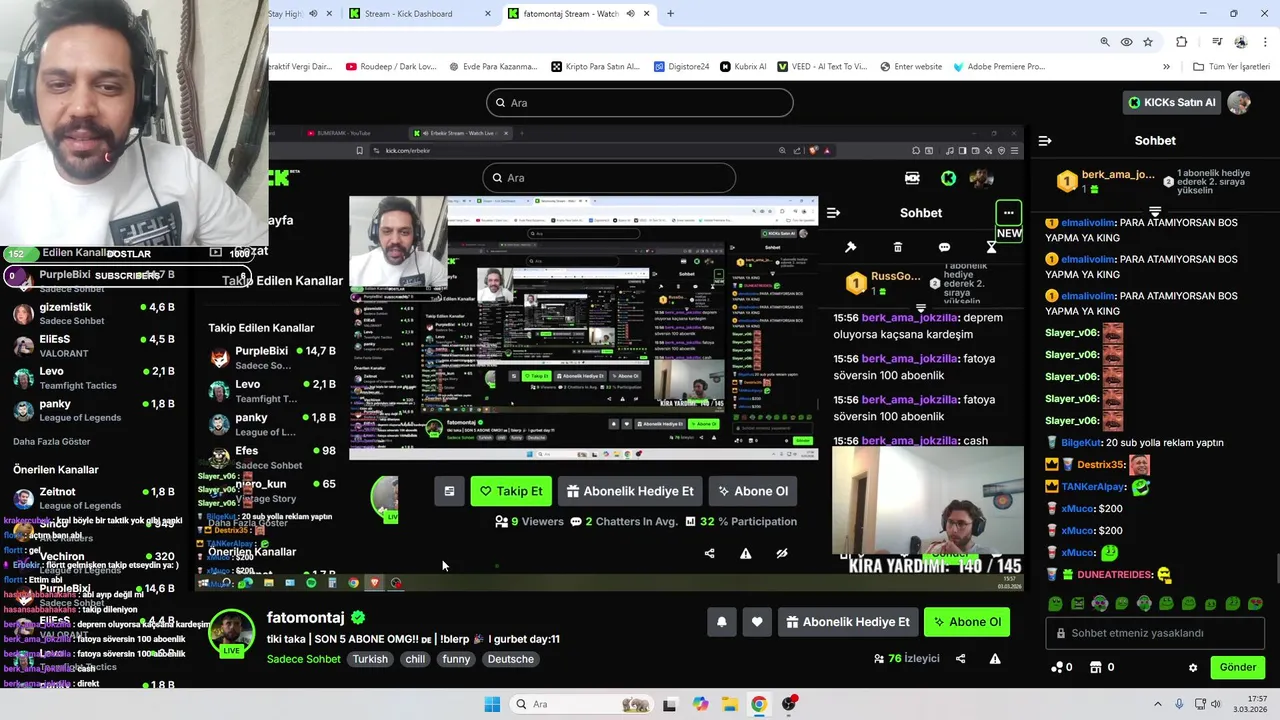The image size is (1280, 720).
Task: Select the funny tag
Action: [x=456, y=659]
